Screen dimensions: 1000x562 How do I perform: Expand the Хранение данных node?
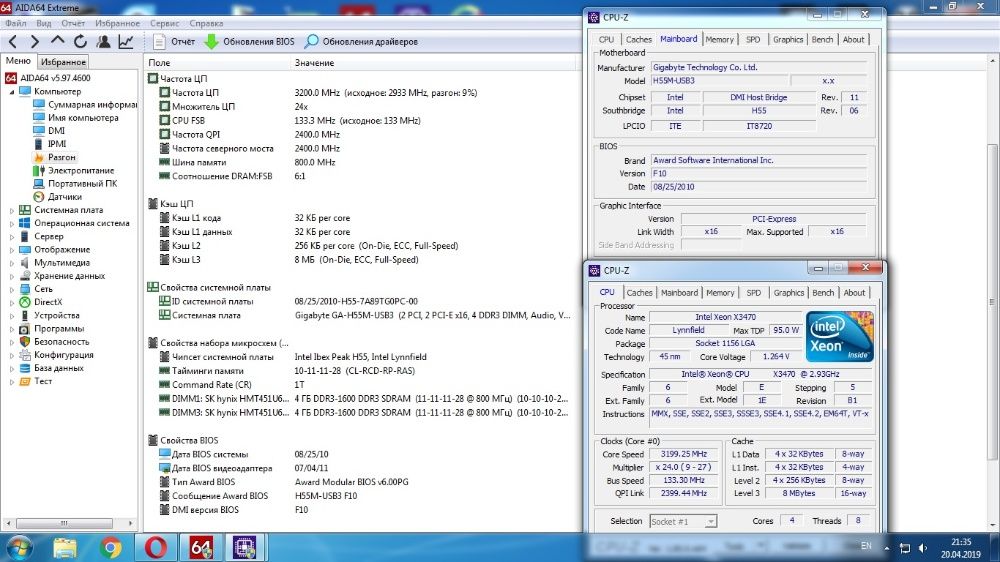tap(11, 276)
